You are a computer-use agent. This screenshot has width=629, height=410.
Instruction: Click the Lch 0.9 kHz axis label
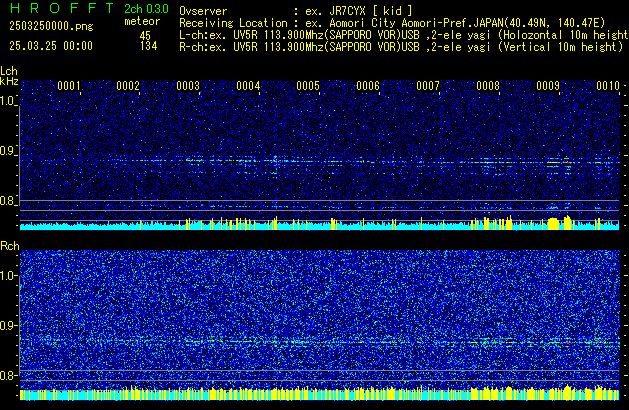coord(8,151)
